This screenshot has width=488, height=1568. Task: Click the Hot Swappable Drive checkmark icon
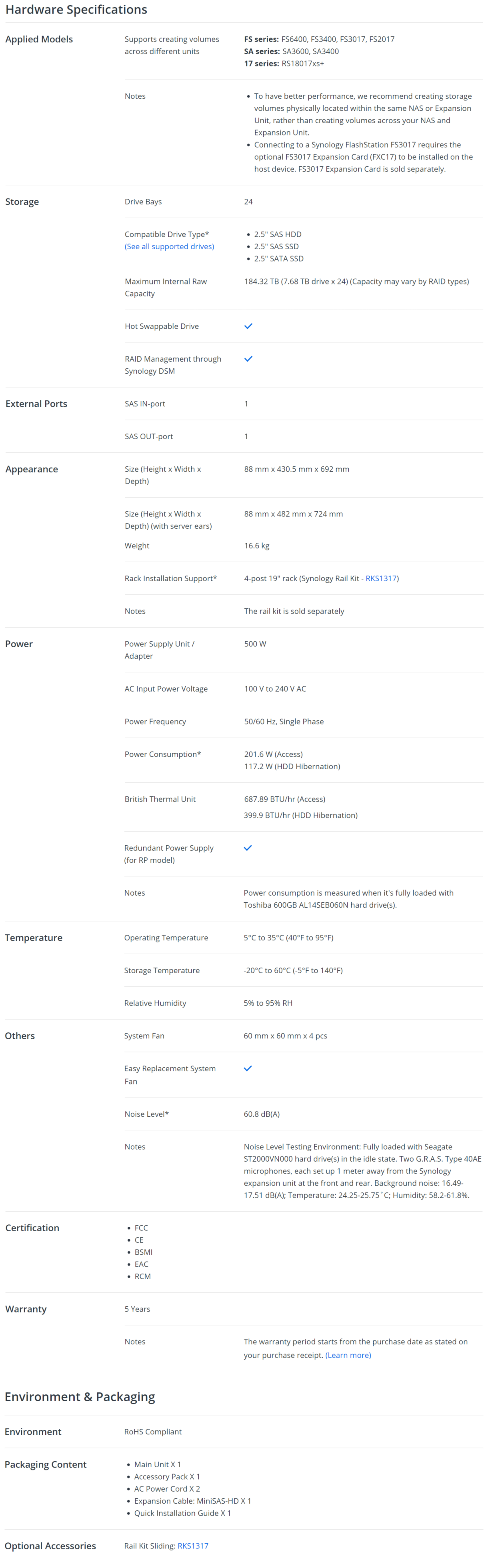[x=248, y=326]
